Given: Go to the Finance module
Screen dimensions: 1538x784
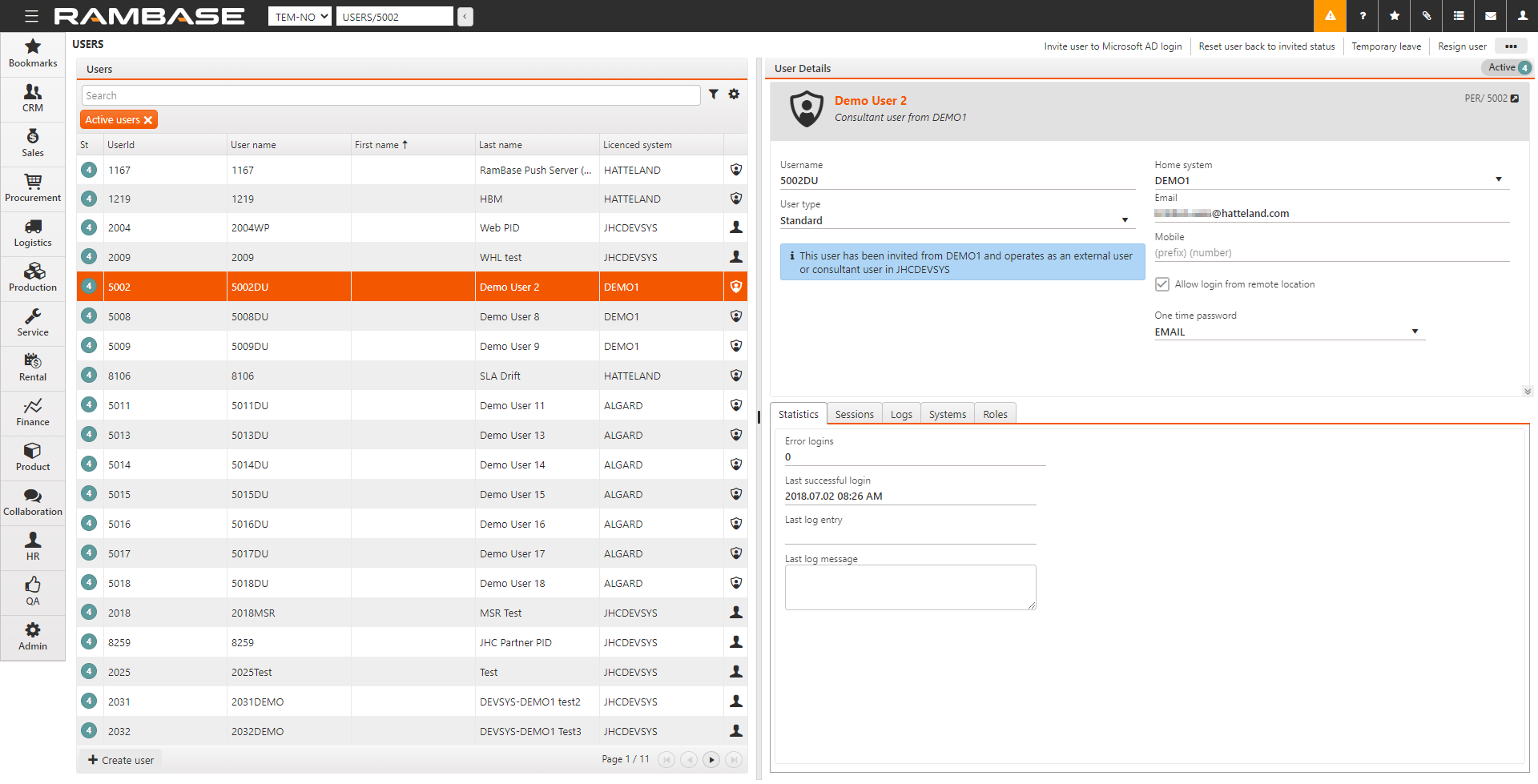Looking at the screenshot, I should coord(33,412).
